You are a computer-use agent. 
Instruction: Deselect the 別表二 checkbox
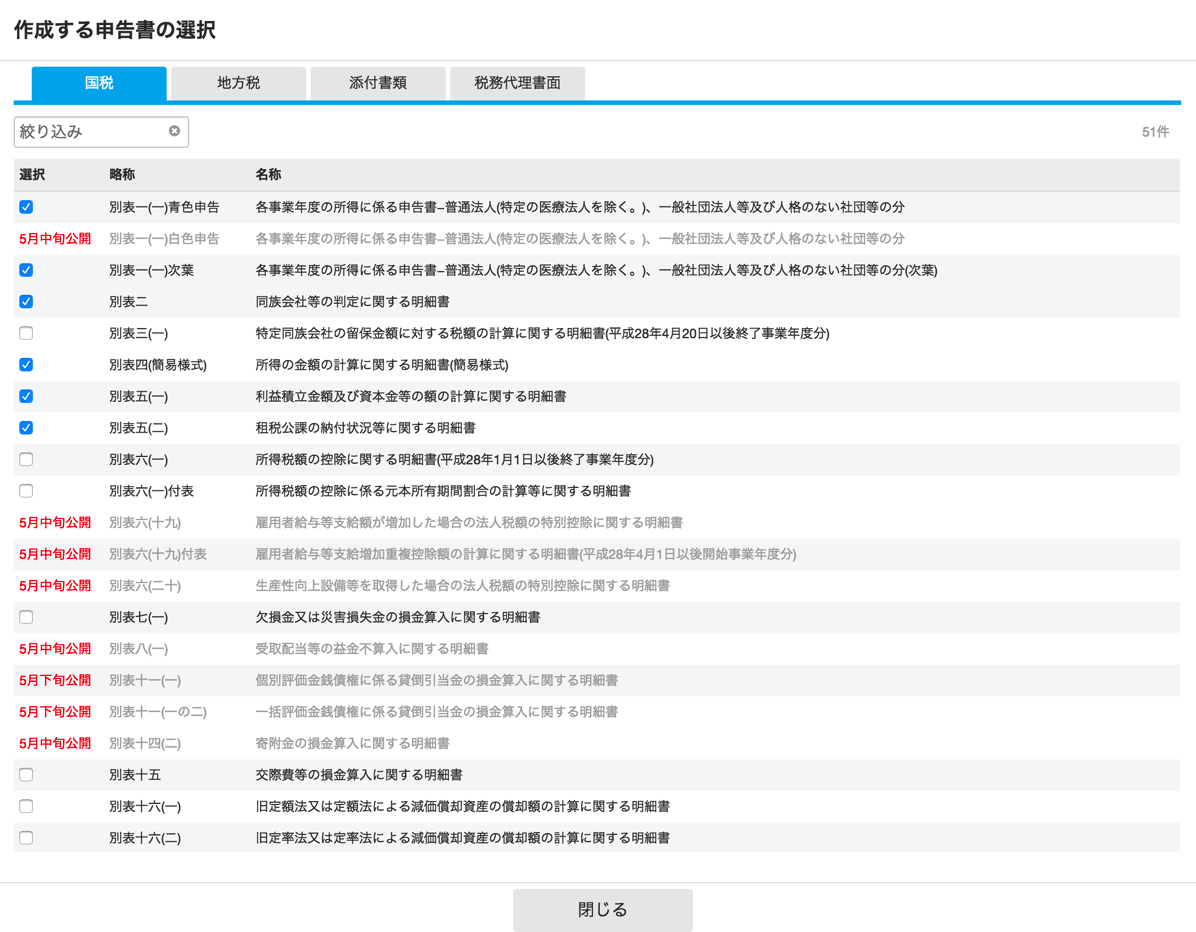[26, 301]
